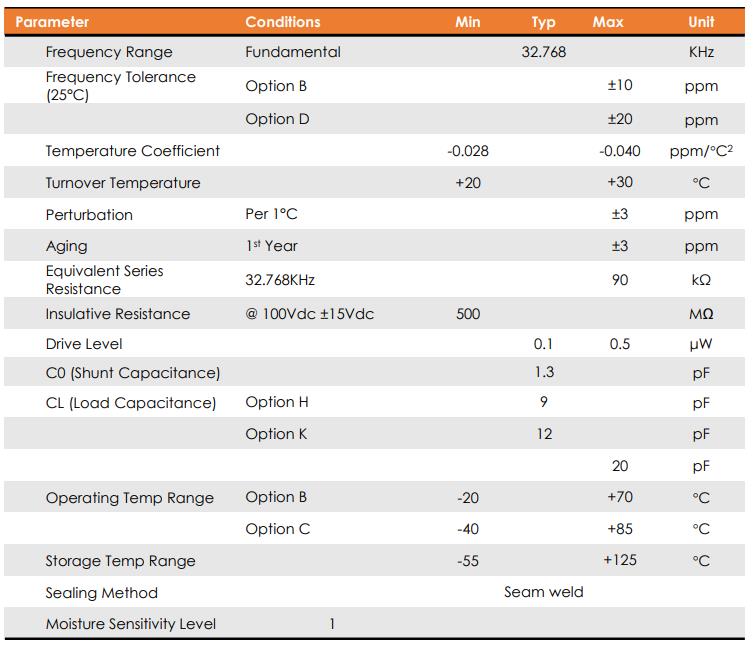Click the Typ column header
This screenshot has width=754, height=646.
point(543,22)
